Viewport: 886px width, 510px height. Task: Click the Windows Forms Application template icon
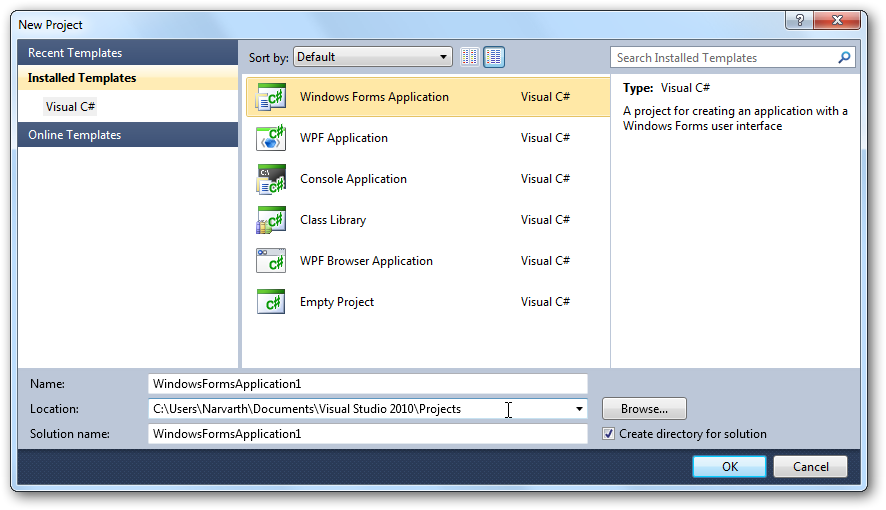pos(271,97)
